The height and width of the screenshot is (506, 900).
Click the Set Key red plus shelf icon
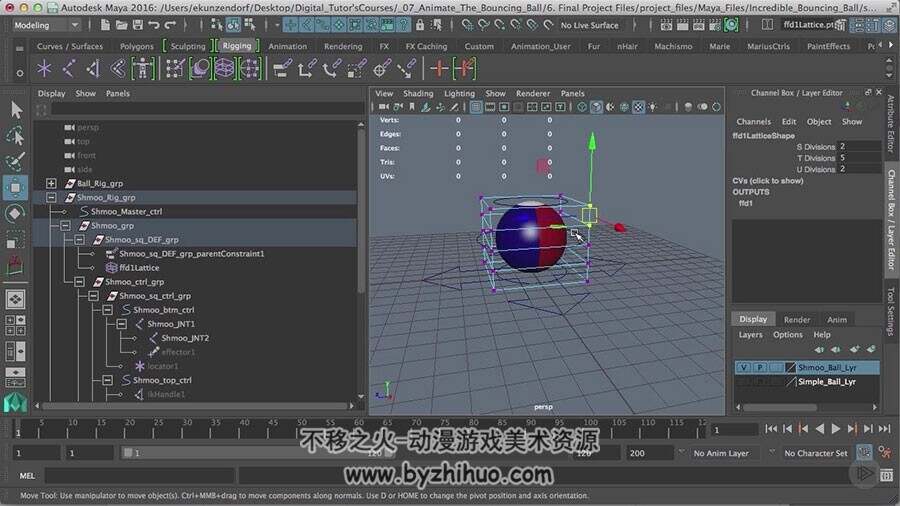pos(440,69)
